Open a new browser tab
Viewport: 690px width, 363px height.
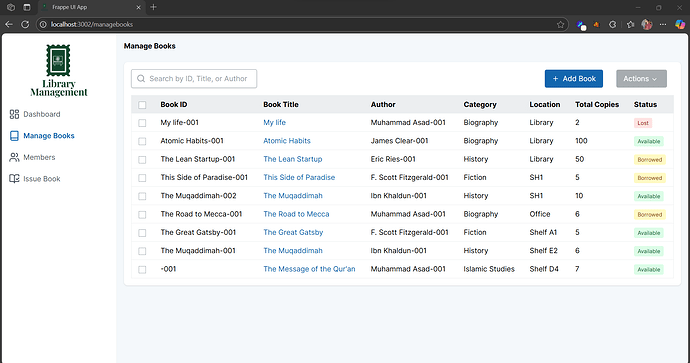click(153, 7)
